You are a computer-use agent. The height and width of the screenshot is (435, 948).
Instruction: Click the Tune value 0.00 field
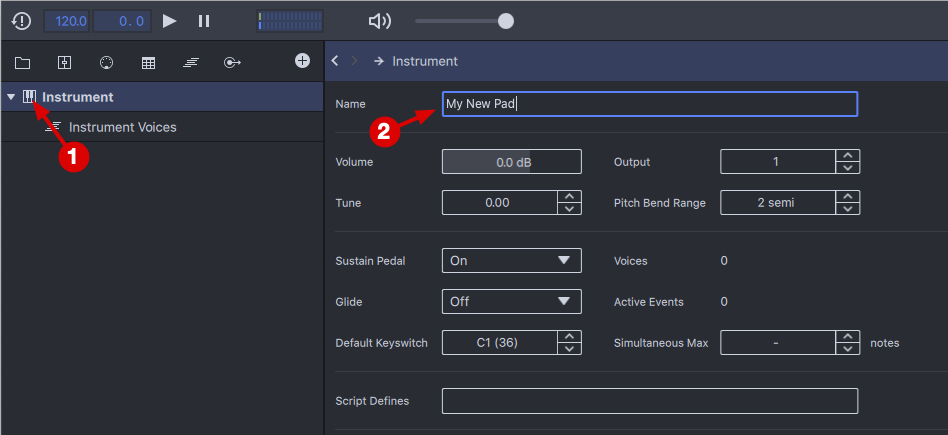coord(499,203)
